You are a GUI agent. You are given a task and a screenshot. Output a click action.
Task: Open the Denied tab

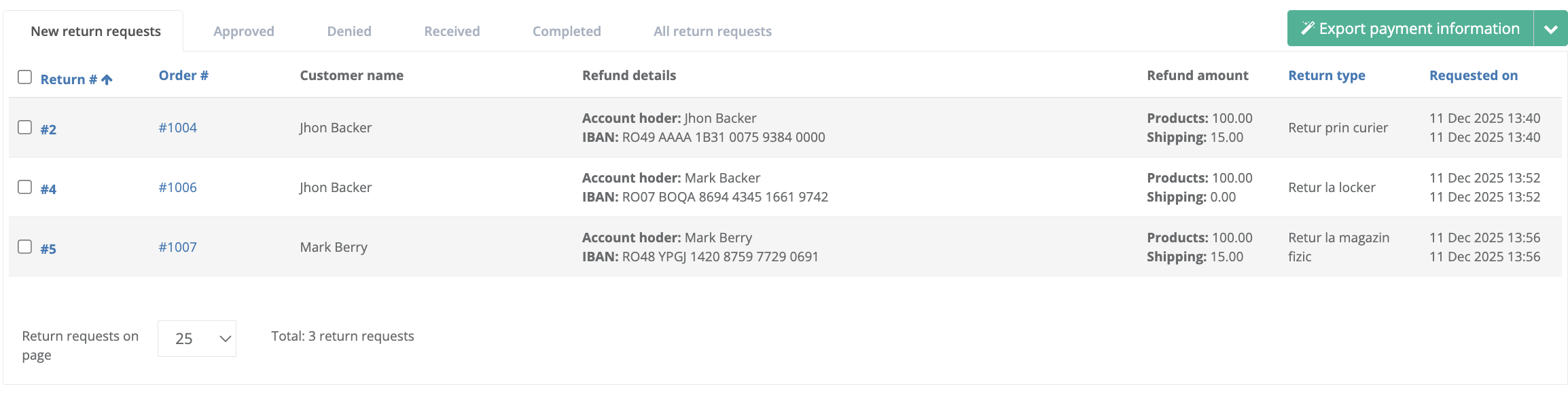pos(349,31)
